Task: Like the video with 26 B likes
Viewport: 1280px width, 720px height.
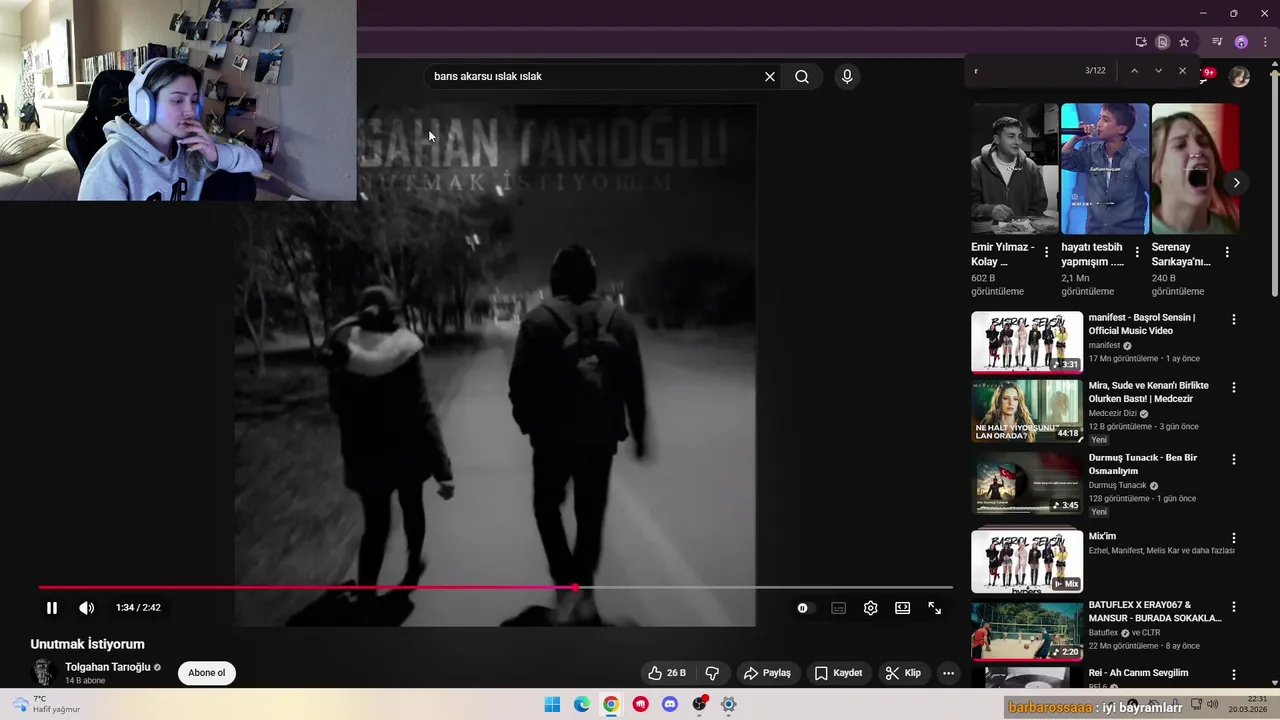Action: point(667,673)
